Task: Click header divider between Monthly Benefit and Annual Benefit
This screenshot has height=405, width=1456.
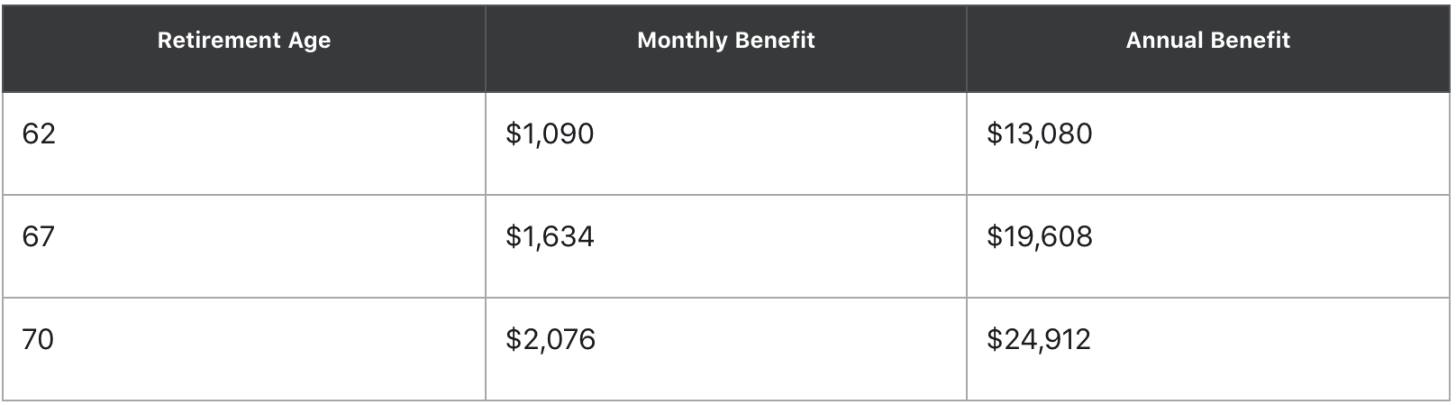Action: pyautogui.click(x=967, y=47)
